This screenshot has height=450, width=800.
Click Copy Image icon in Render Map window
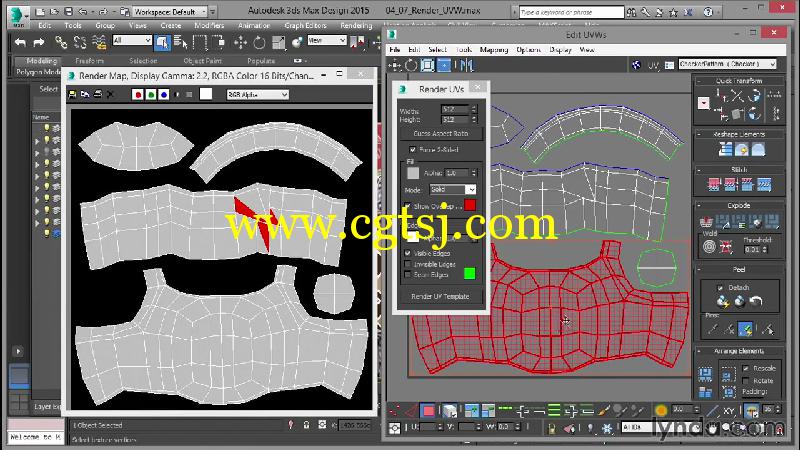point(85,94)
